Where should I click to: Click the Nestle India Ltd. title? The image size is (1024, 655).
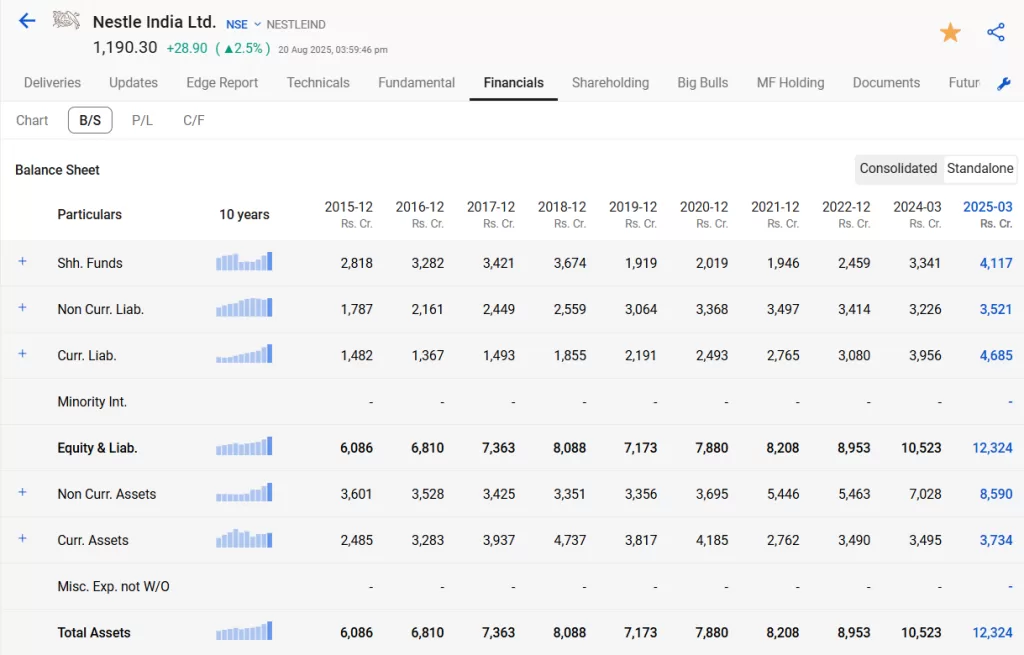pos(154,22)
